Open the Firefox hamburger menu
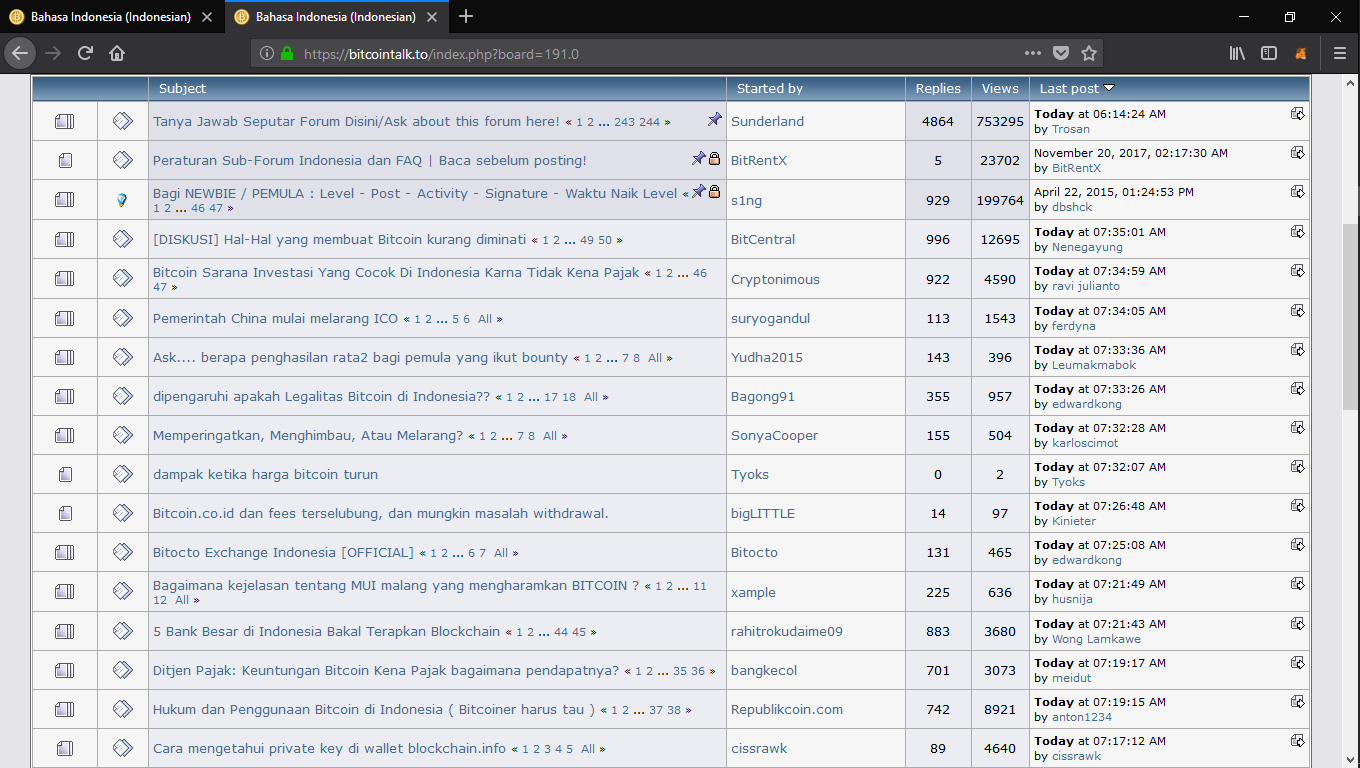This screenshot has height=768, width=1360. tap(1340, 53)
